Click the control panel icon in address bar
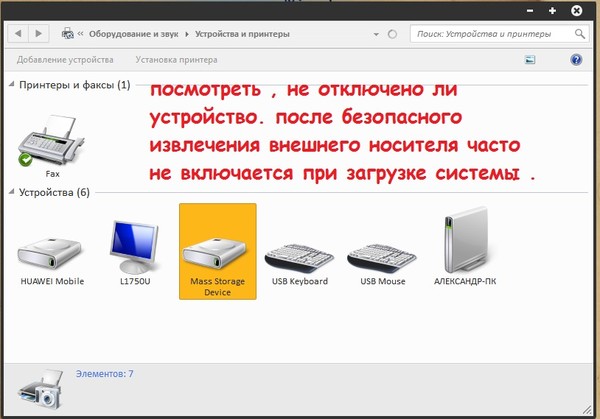This screenshot has width=600, height=419. (67, 34)
